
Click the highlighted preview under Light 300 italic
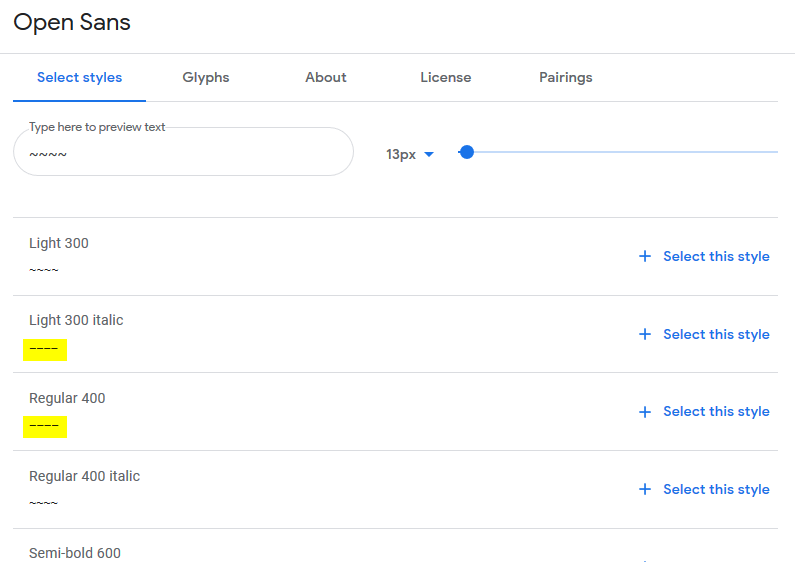pyautogui.click(x=45, y=349)
